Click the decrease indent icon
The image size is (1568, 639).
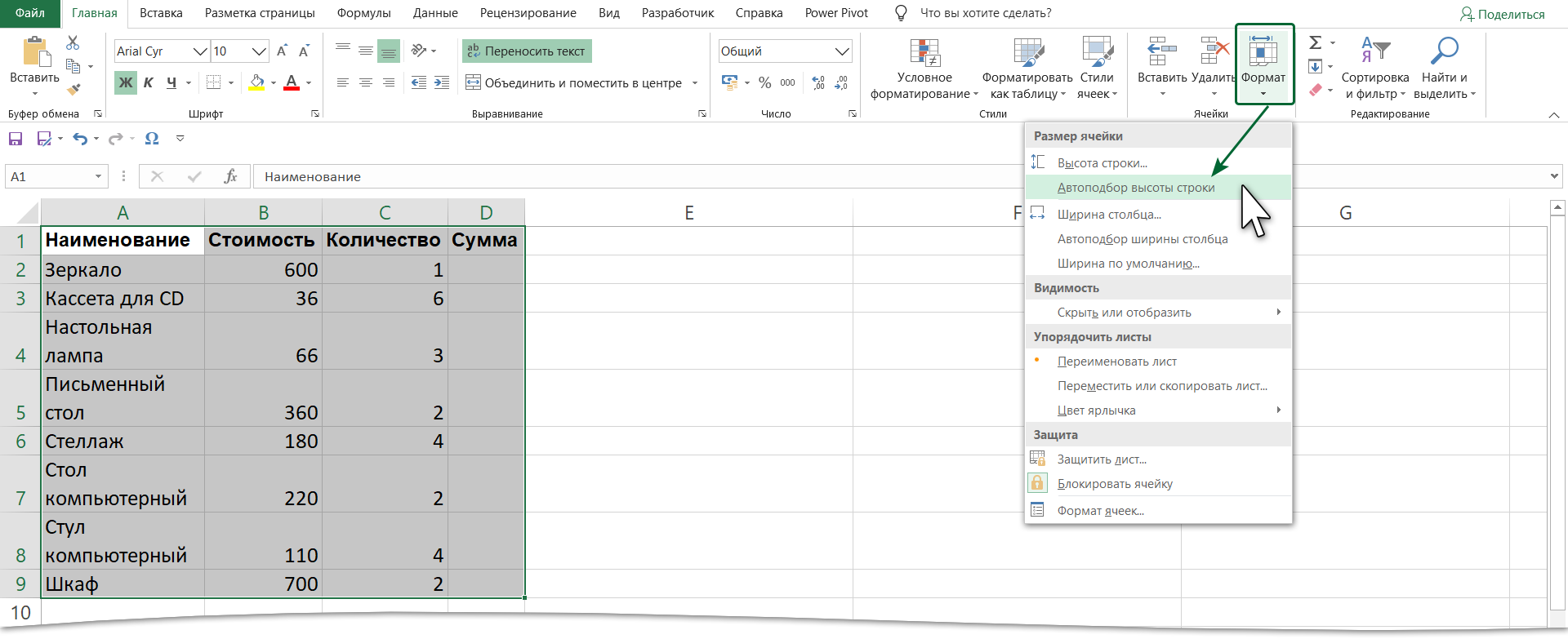[x=419, y=82]
